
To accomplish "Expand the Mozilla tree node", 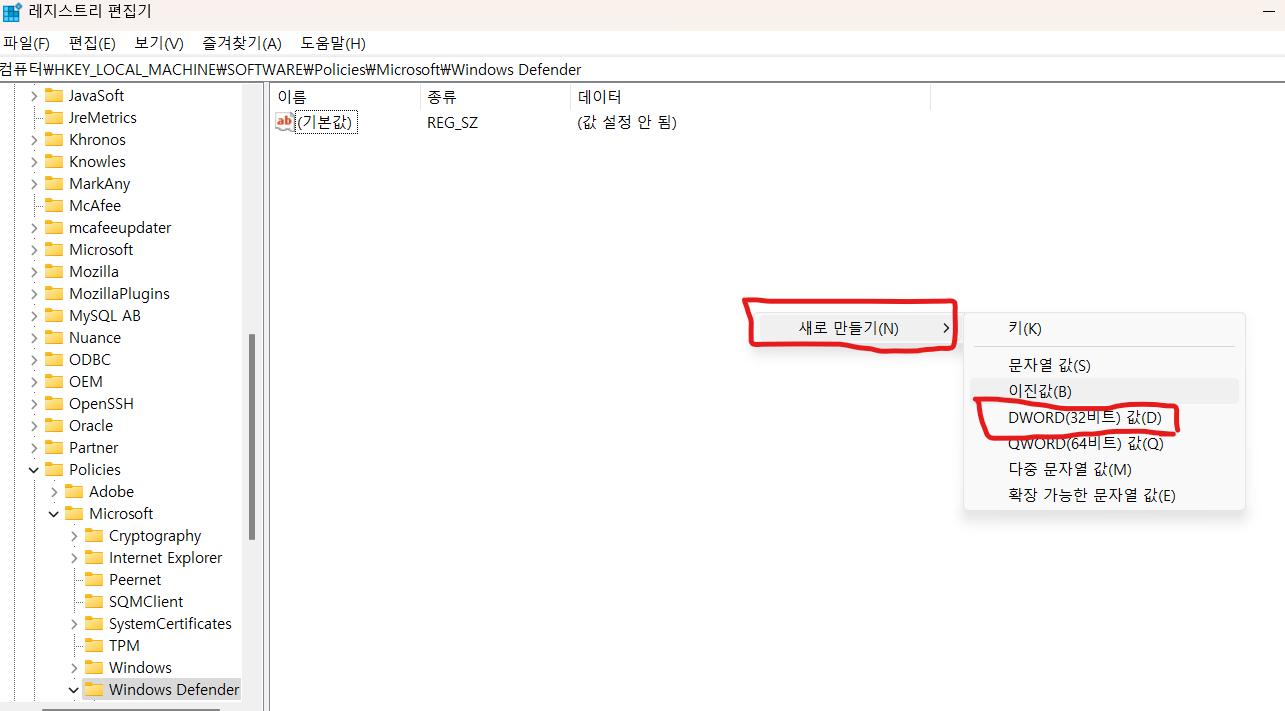I will [34, 272].
